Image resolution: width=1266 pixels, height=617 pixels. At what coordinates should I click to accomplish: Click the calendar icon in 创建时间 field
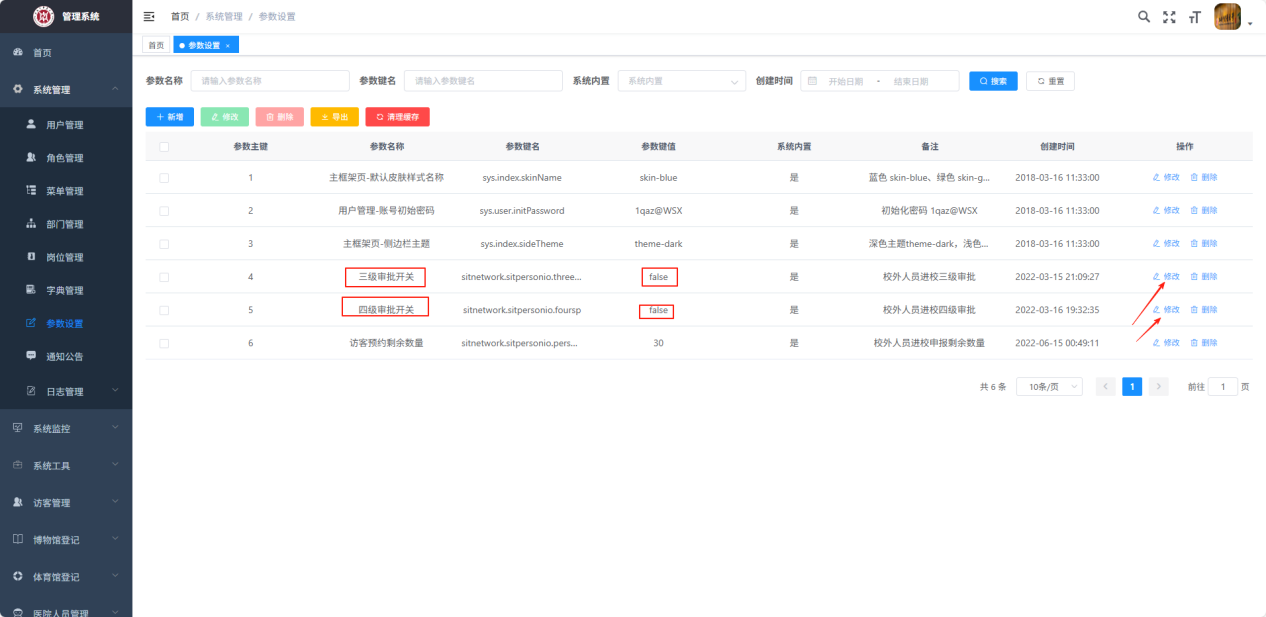click(812, 81)
